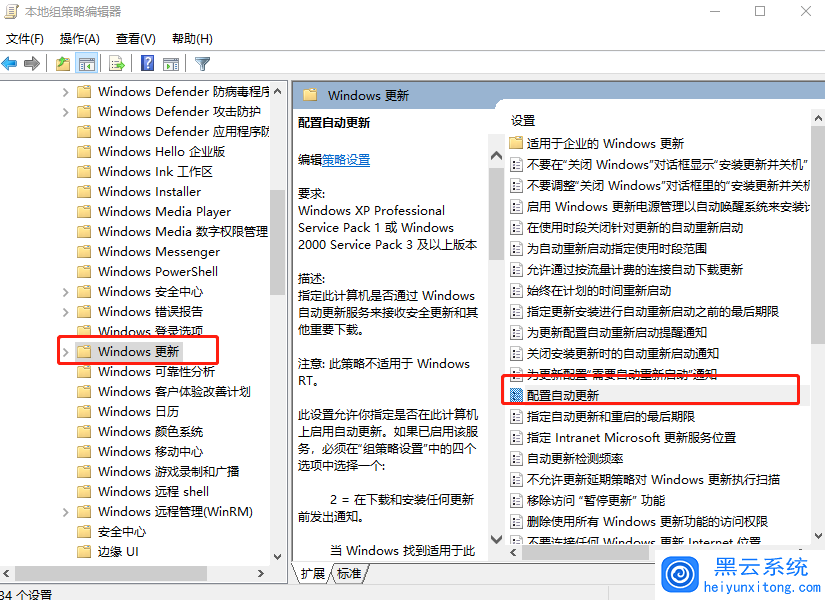Viewport: 825px width, 600px height.
Task: Click the 适用于企业的 Windows 更新 folder icon
Action: [516, 143]
